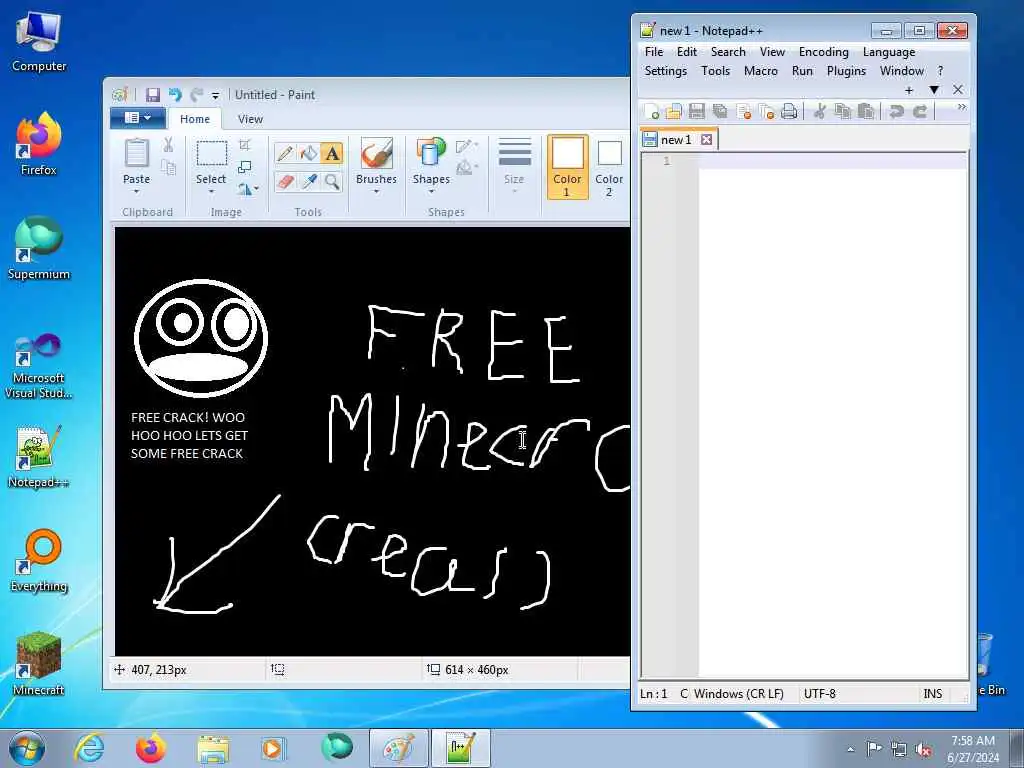The height and width of the screenshot is (768, 1024).
Task: Click the Copy icon in Notepad++ toolbar
Action: (842, 112)
